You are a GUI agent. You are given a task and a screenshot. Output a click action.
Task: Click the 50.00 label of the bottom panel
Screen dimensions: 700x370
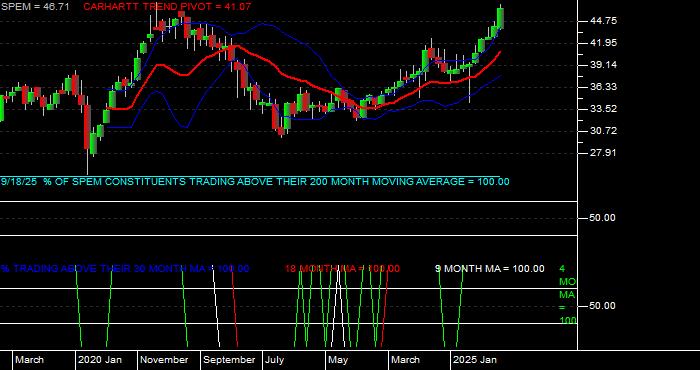[603, 306]
